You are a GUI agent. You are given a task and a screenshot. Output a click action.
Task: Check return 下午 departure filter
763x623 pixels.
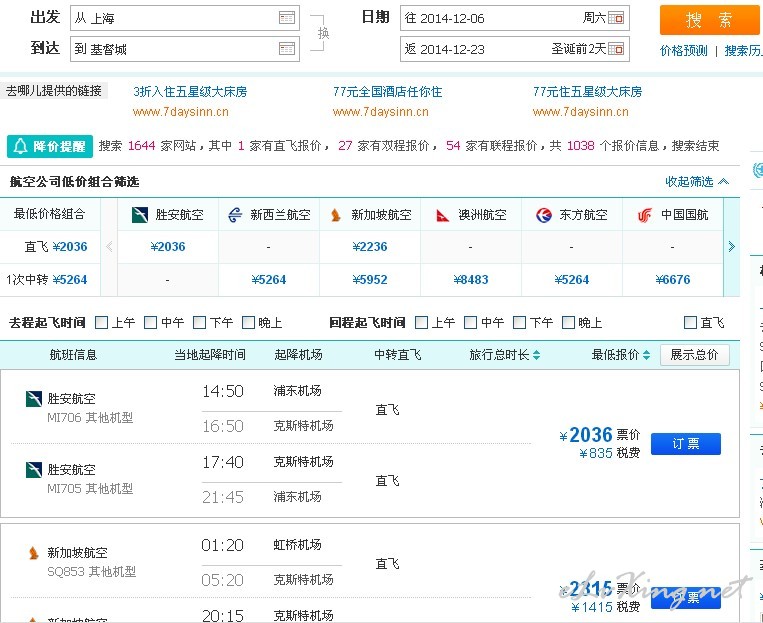pos(519,323)
